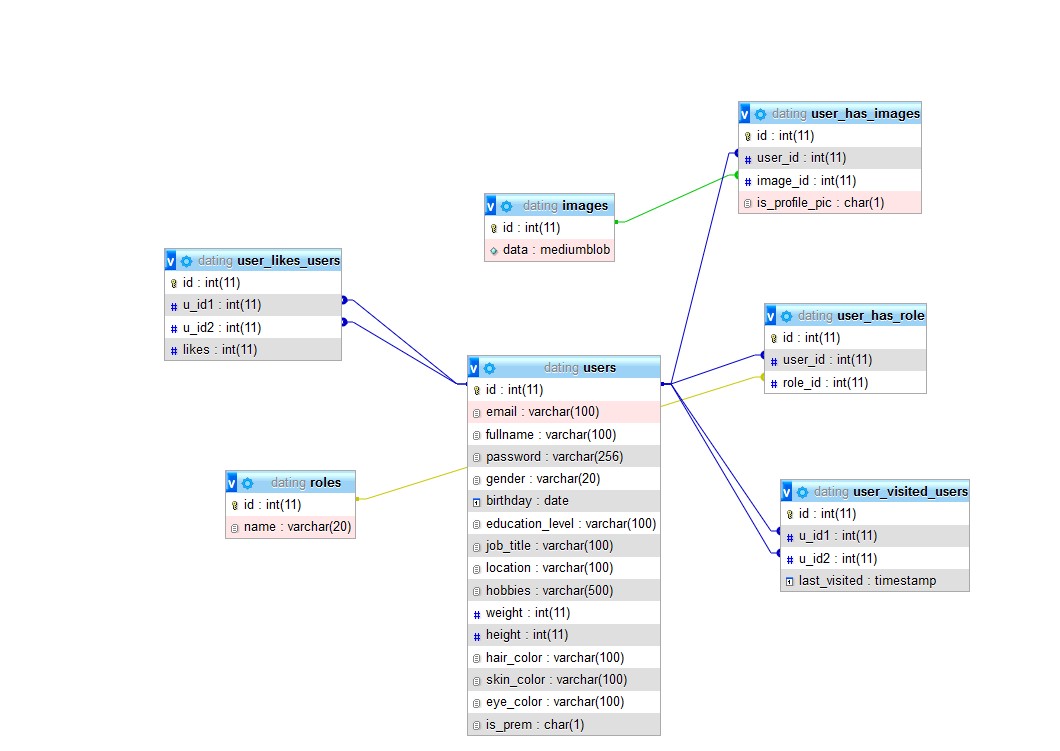1060x751 pixels.
Task: Select 'password : varchar(256)' row
Action: coord(564,456)
